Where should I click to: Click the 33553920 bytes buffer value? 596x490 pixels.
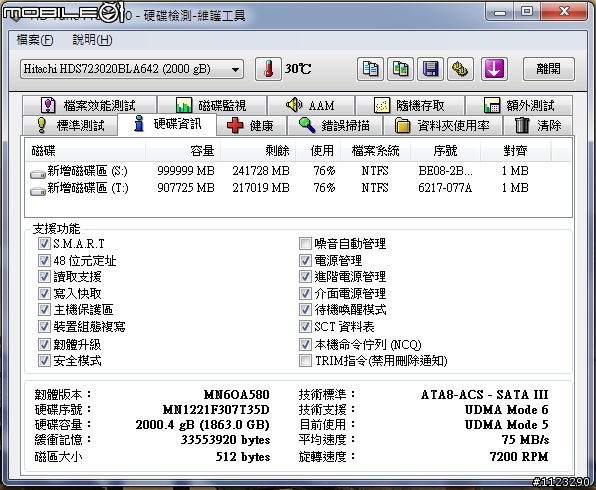pyautogui.click(x=225, y=440)
